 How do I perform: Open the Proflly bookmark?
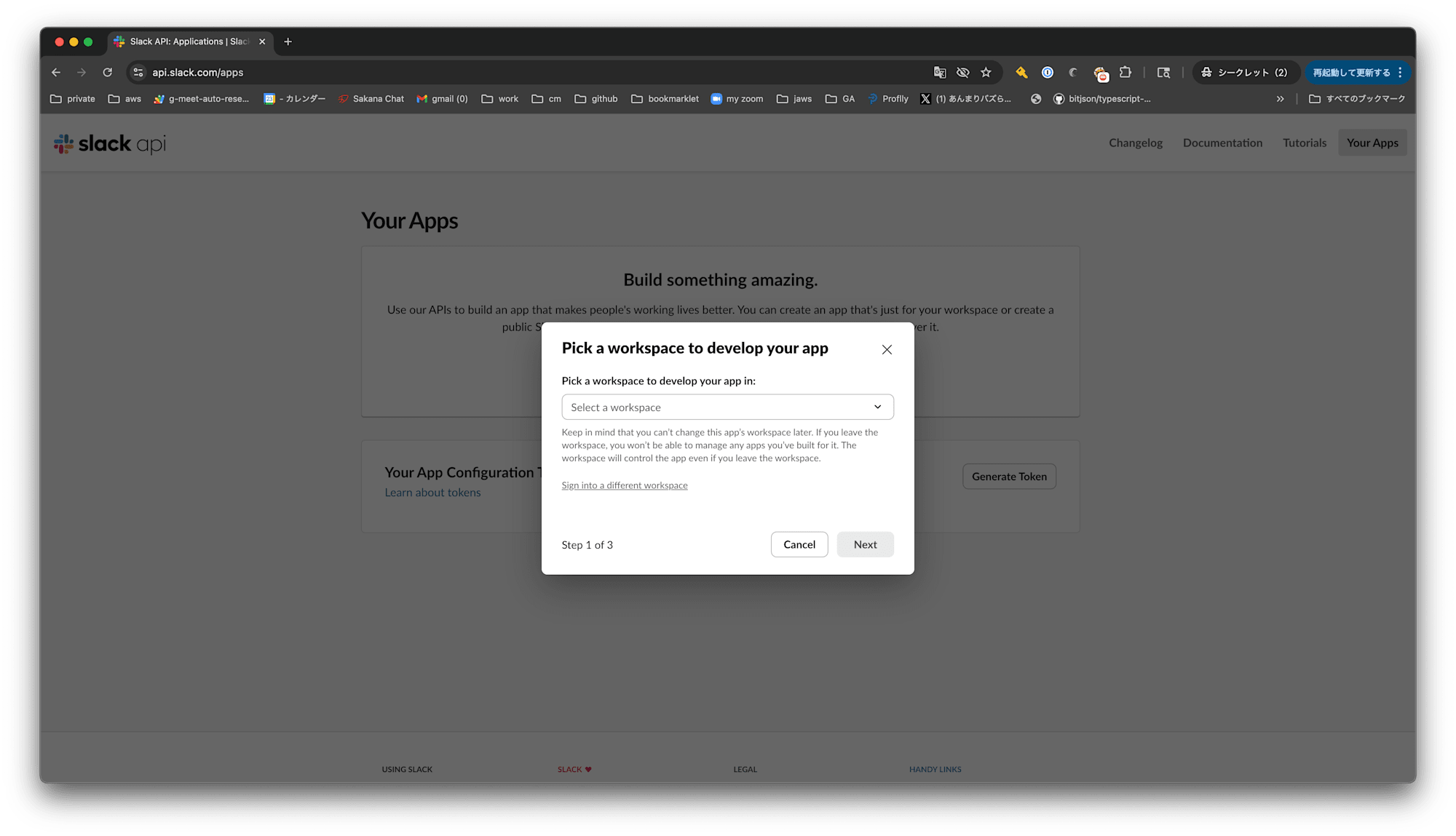point(888,98)
